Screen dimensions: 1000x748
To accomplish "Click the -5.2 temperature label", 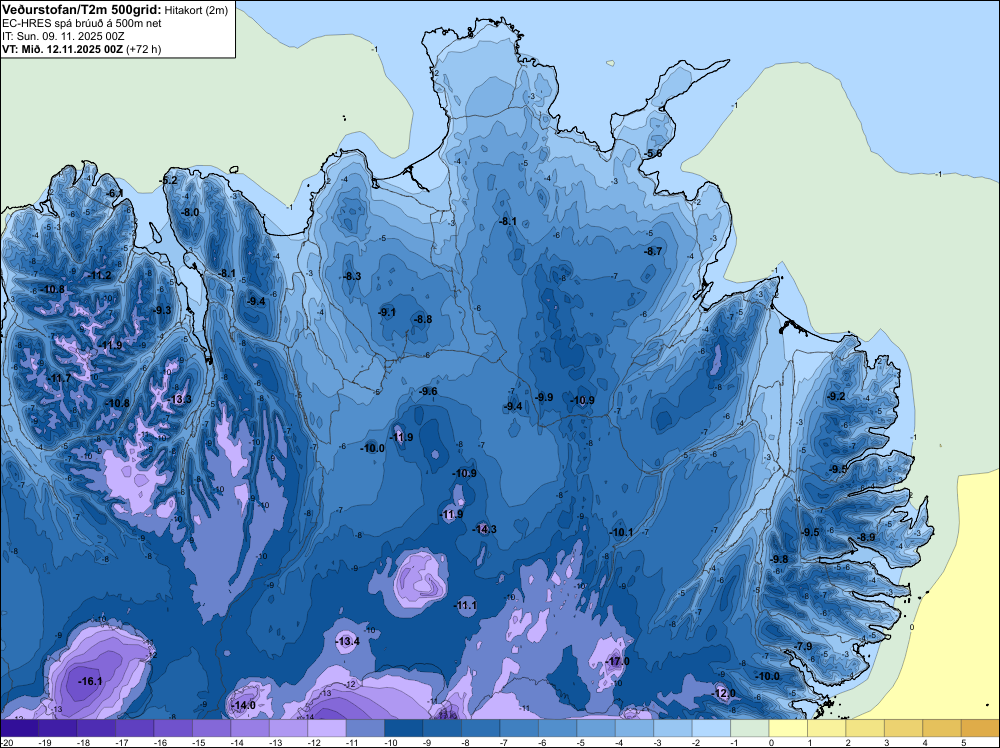I will point(168,180).
